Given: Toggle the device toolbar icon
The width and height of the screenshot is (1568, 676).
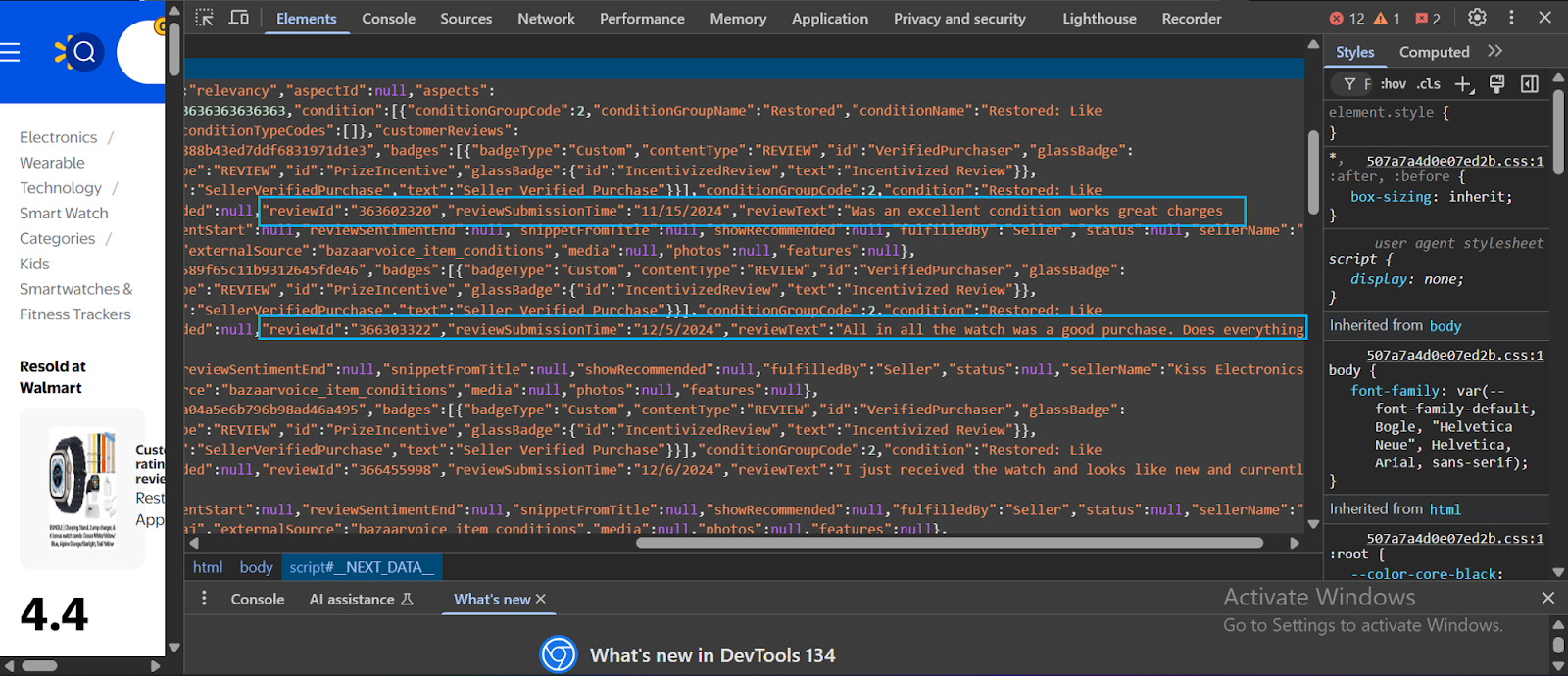Looking at the screenshot, I should pyautogui.click(x=238, y=18).
